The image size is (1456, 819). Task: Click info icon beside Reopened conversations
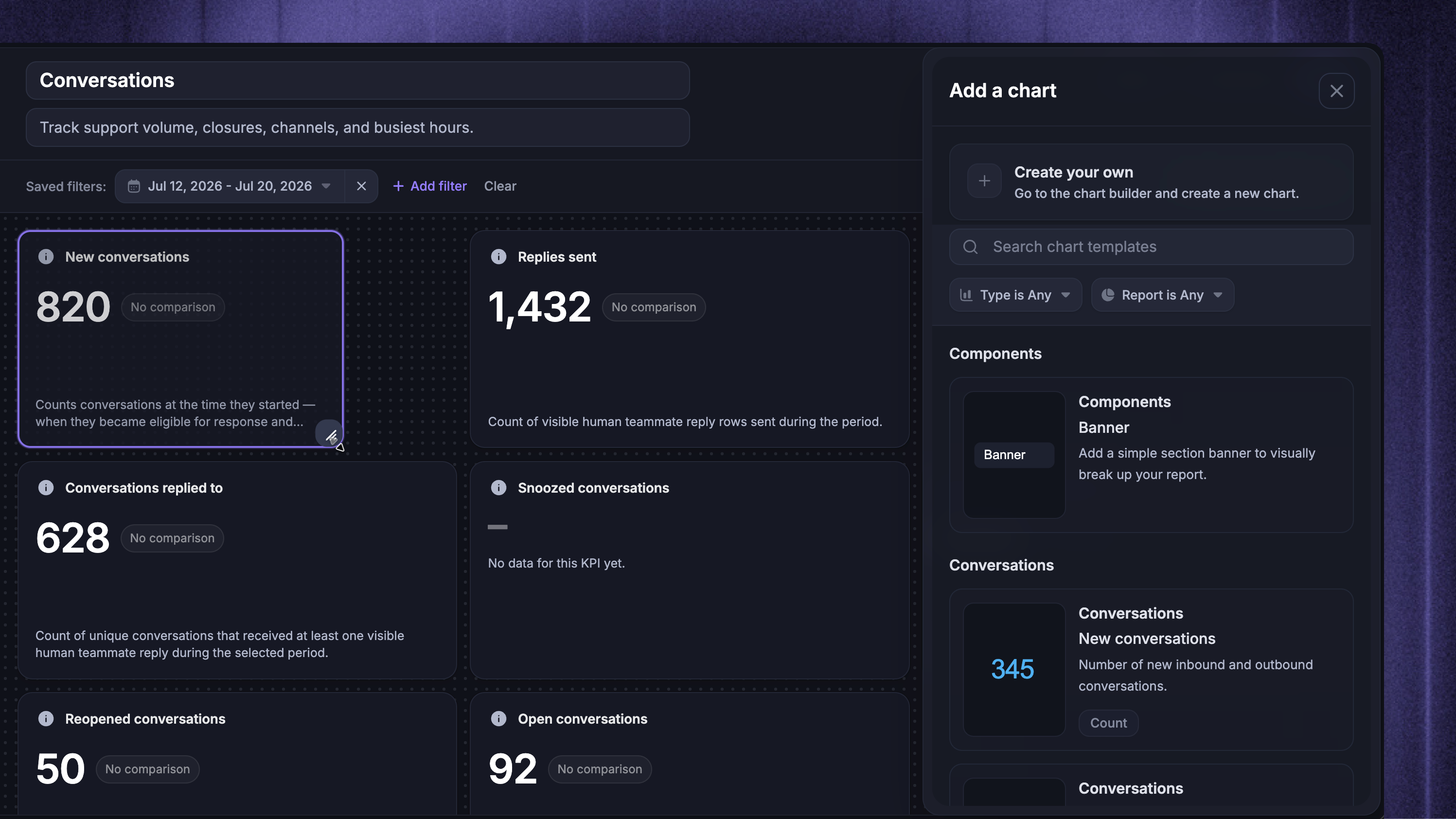[x=46, y=718]
